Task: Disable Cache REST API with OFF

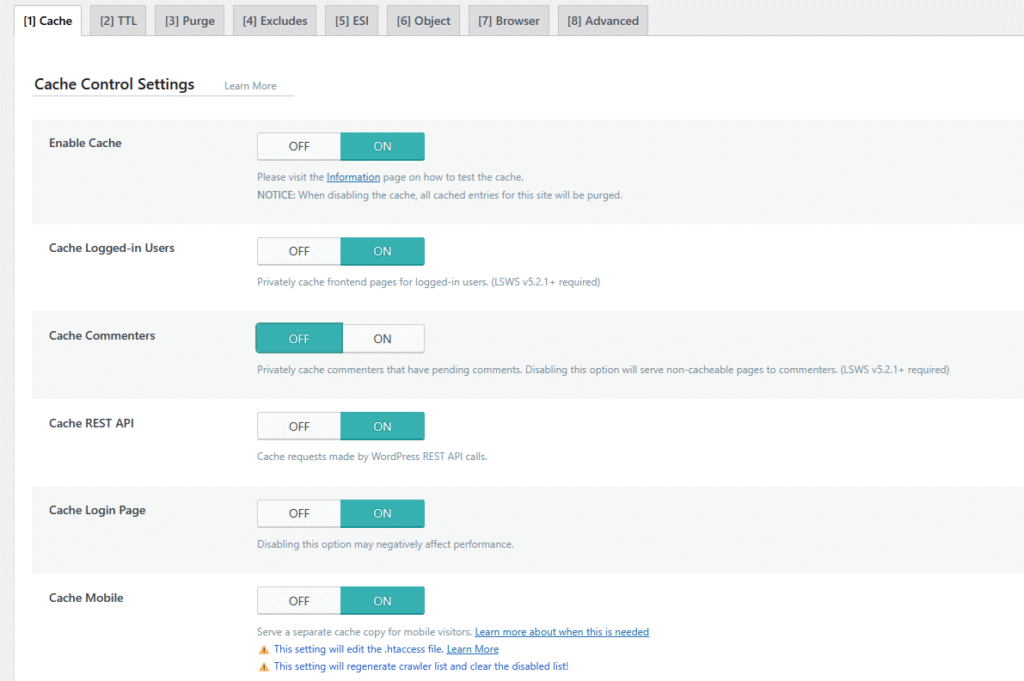Action: [x=299, y=426]
